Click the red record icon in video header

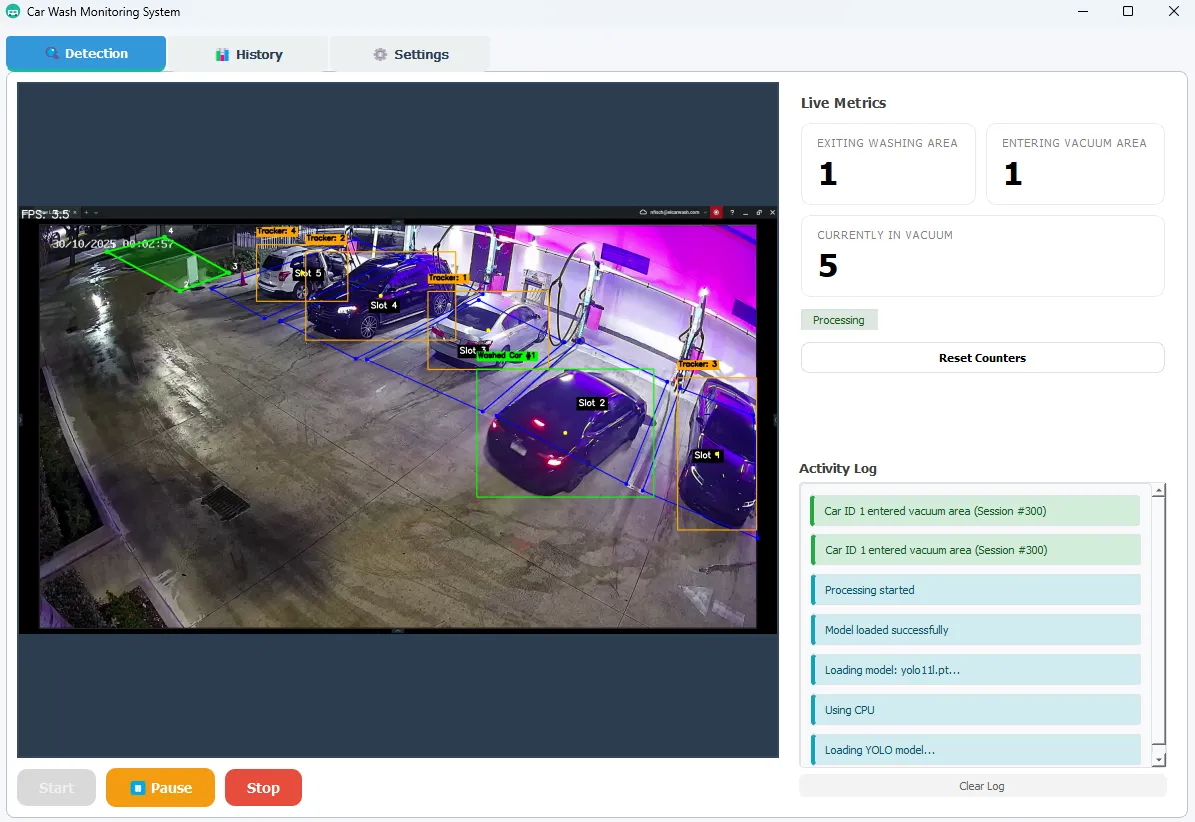coord(716,213)
